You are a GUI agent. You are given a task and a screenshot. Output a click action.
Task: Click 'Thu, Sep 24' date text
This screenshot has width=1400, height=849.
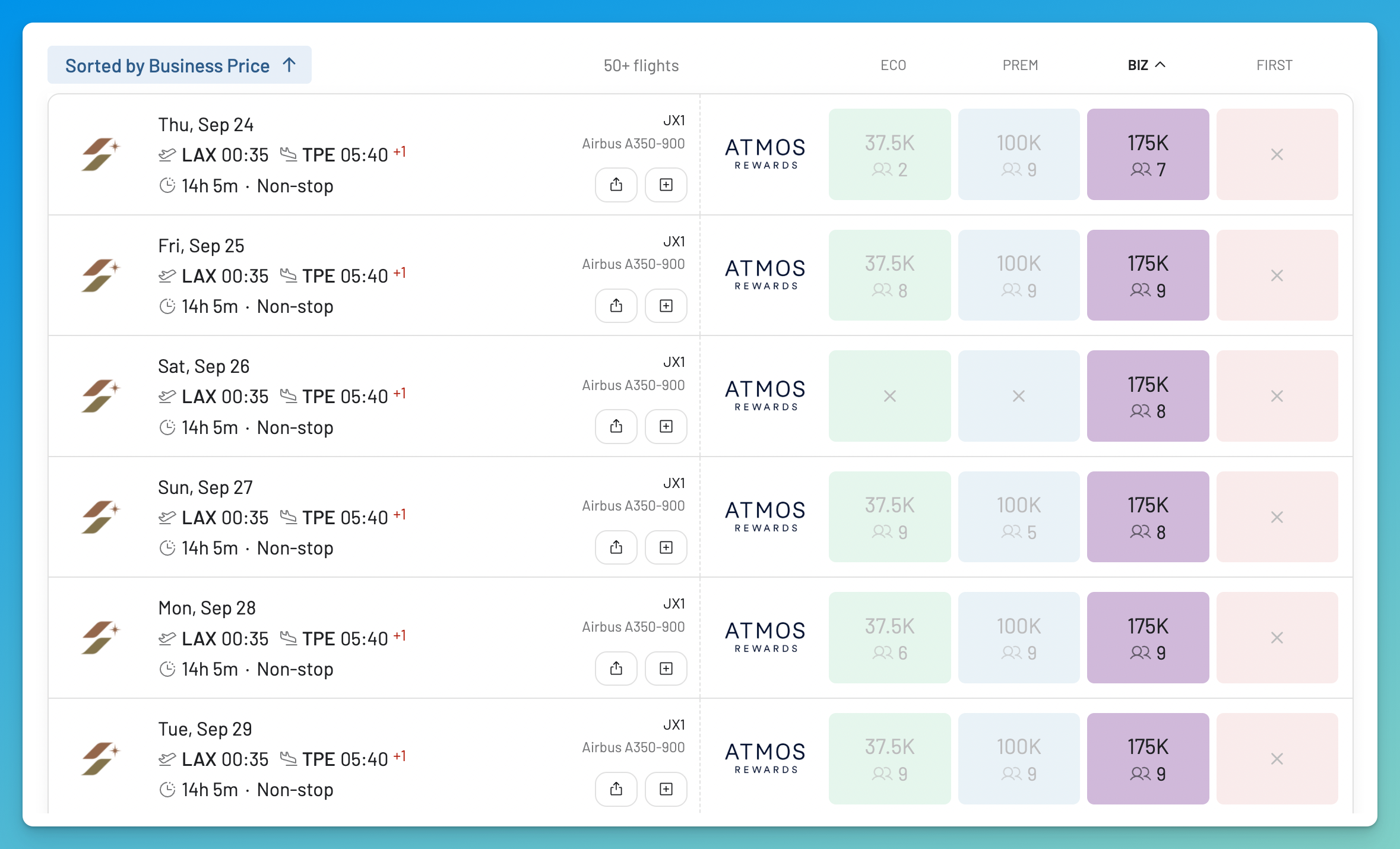(206, 125)
